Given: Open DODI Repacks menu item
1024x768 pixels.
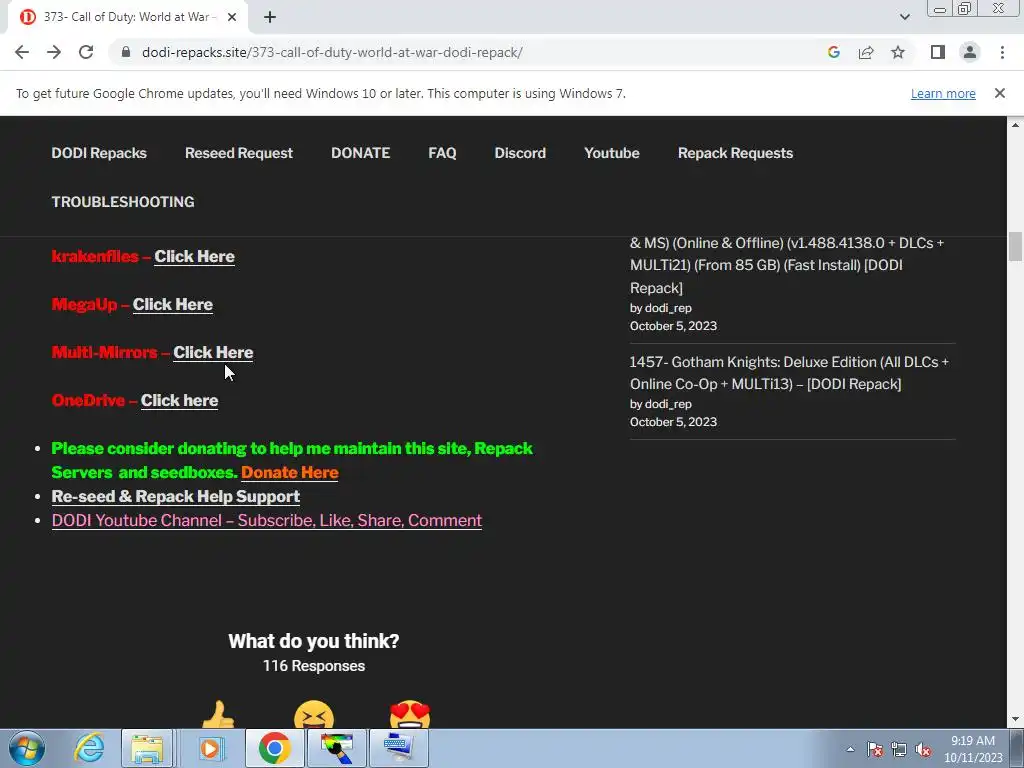Looking at the screenshot, I should pos(99,153).
